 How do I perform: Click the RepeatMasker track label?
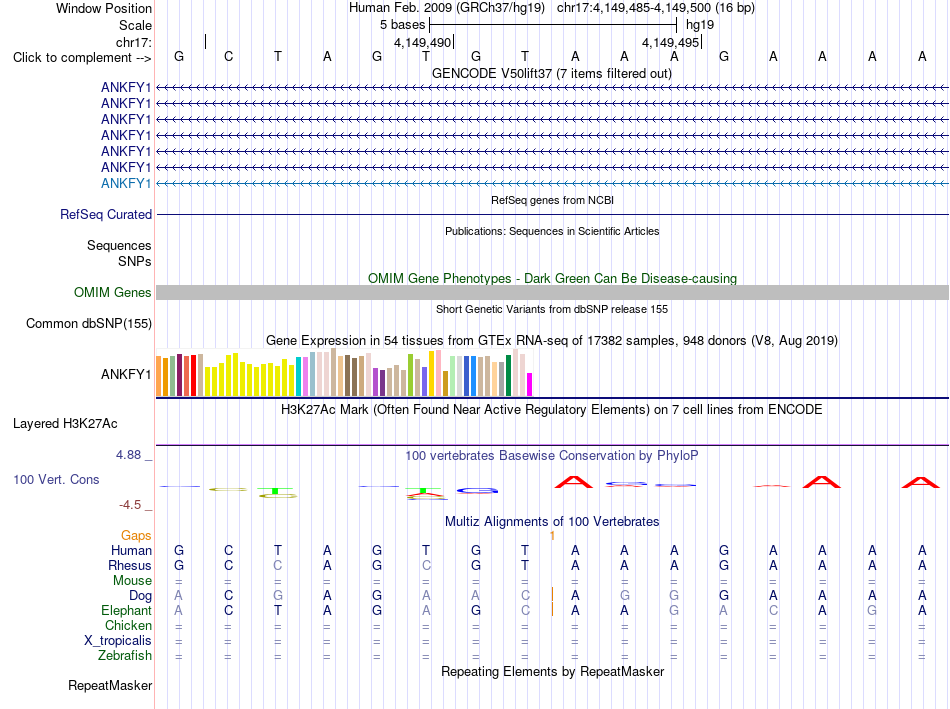[x=110, y=686]
